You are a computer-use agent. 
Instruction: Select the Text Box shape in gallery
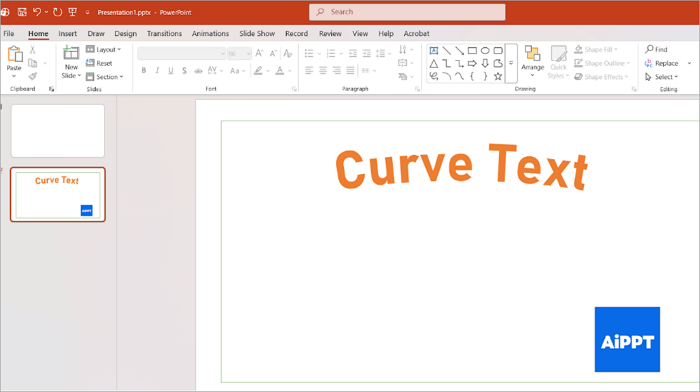[434, 50]
